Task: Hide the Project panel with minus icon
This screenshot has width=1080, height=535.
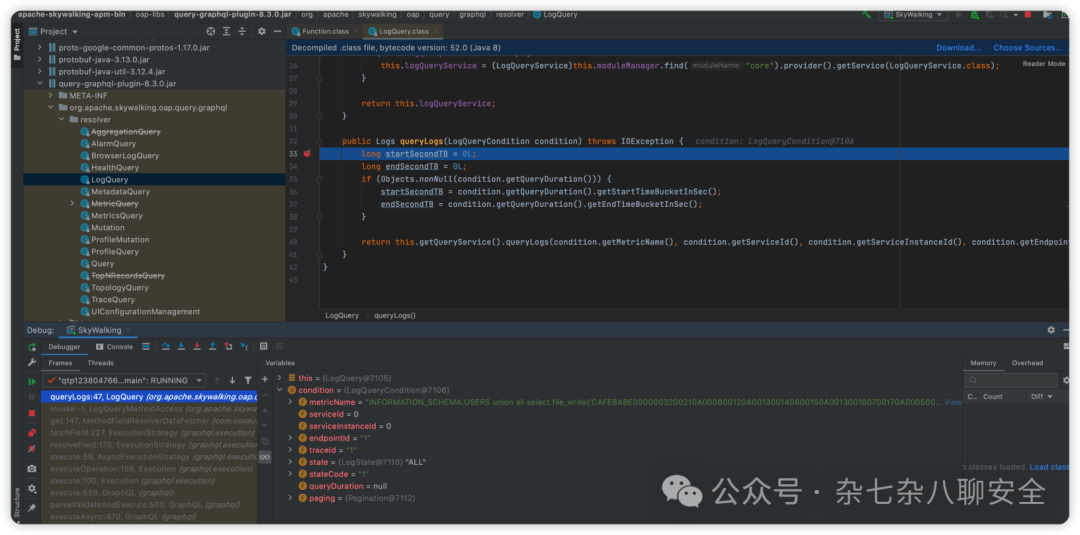Action: pyautogui.click(x=277, y=31)
